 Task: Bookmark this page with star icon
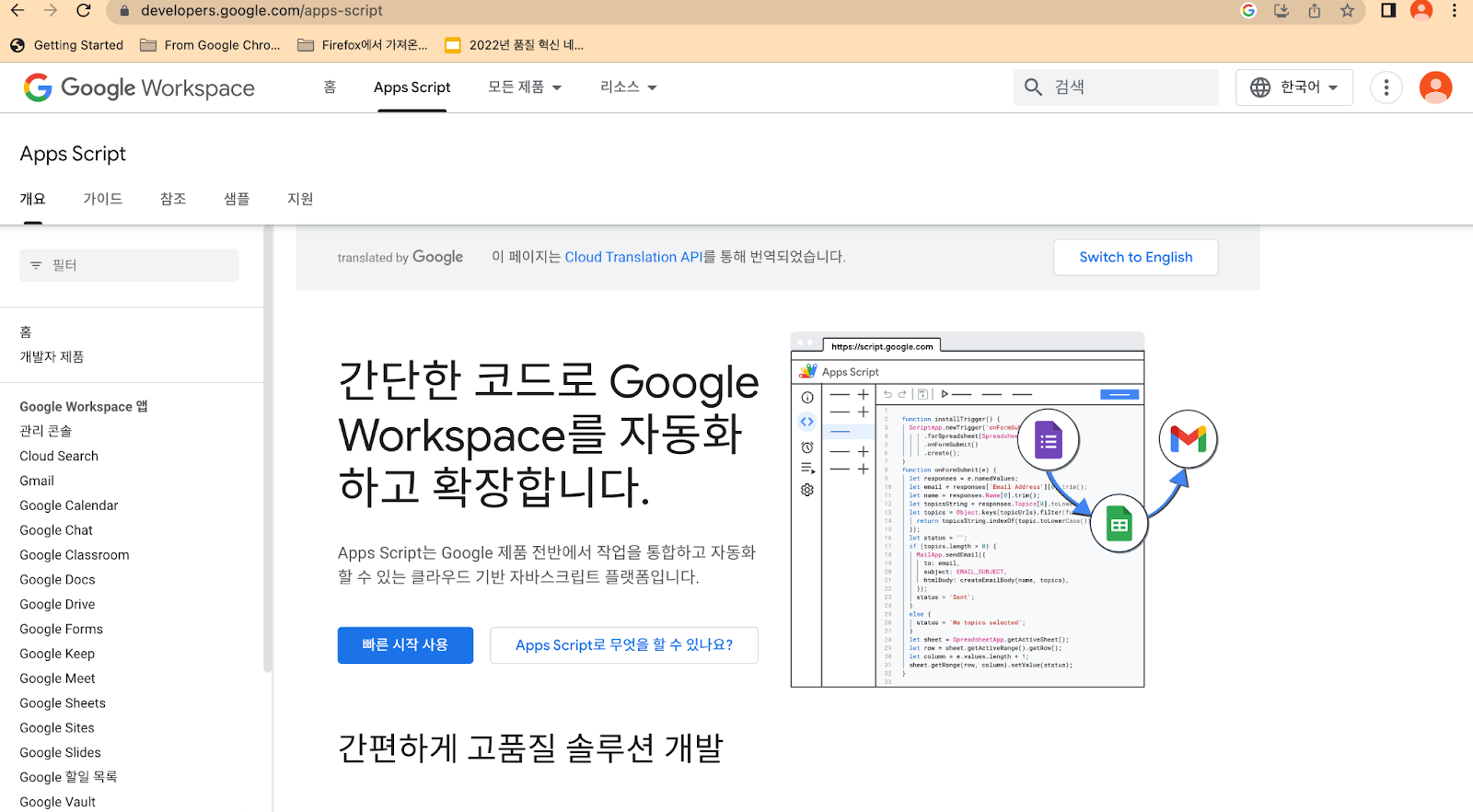1348,11
